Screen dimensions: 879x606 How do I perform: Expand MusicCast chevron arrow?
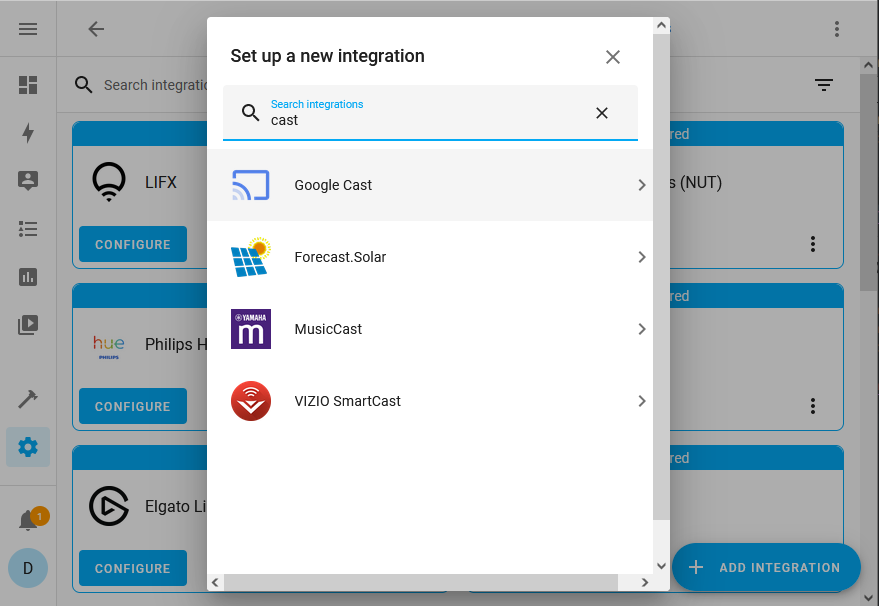coord(642,329)
